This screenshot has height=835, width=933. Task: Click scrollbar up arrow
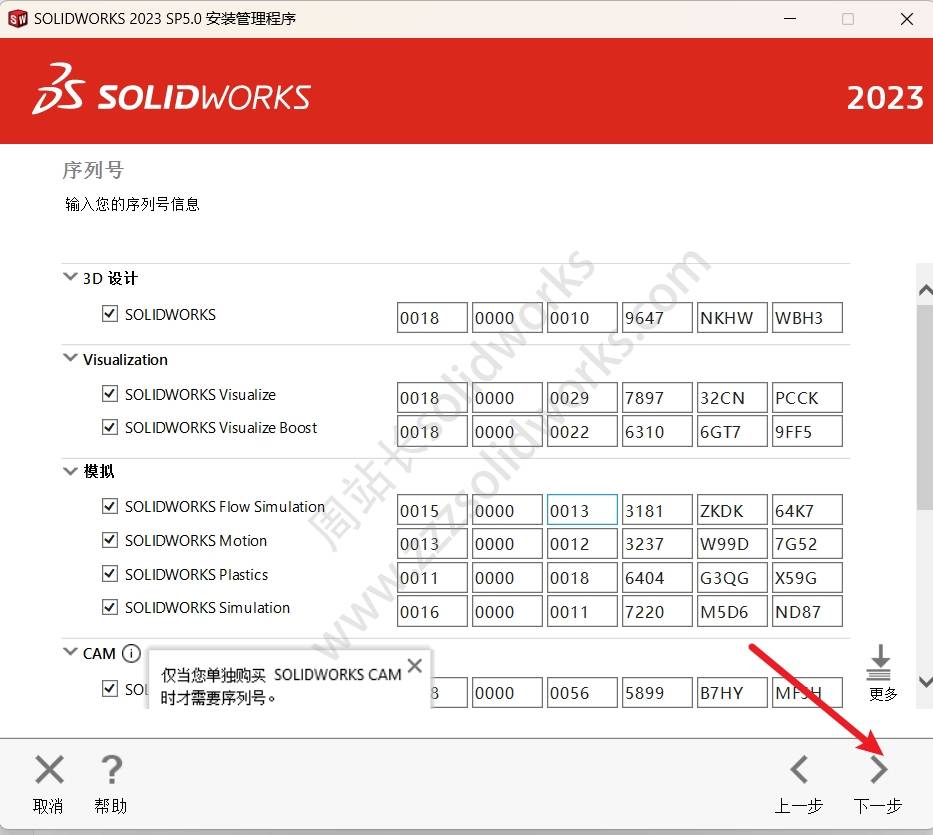click(x=925, y=290)
